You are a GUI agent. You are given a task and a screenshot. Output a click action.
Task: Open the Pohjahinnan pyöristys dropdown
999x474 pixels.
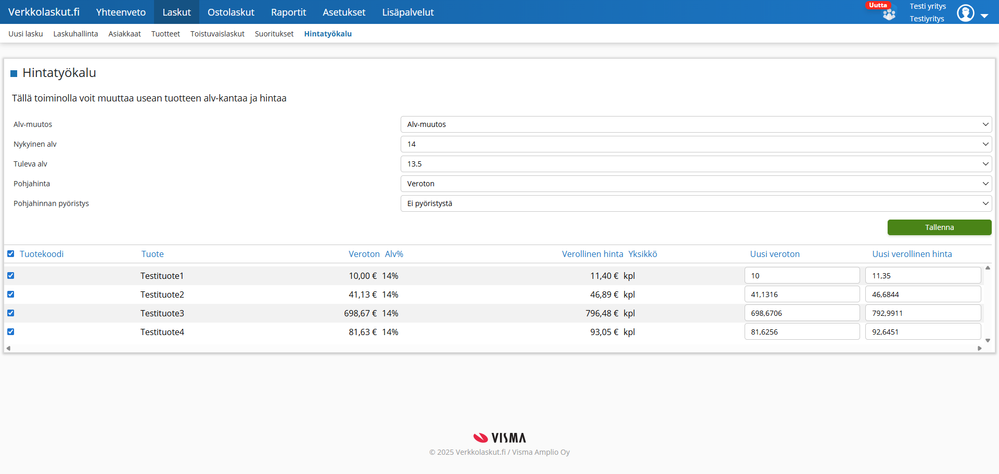tap(695, 203)
